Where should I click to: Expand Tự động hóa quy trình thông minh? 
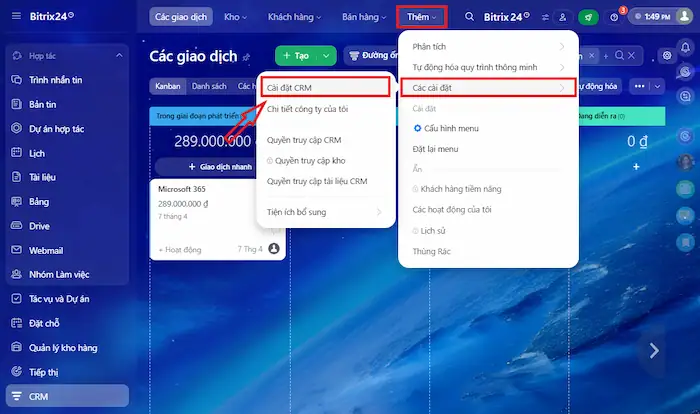pos(488,67)
